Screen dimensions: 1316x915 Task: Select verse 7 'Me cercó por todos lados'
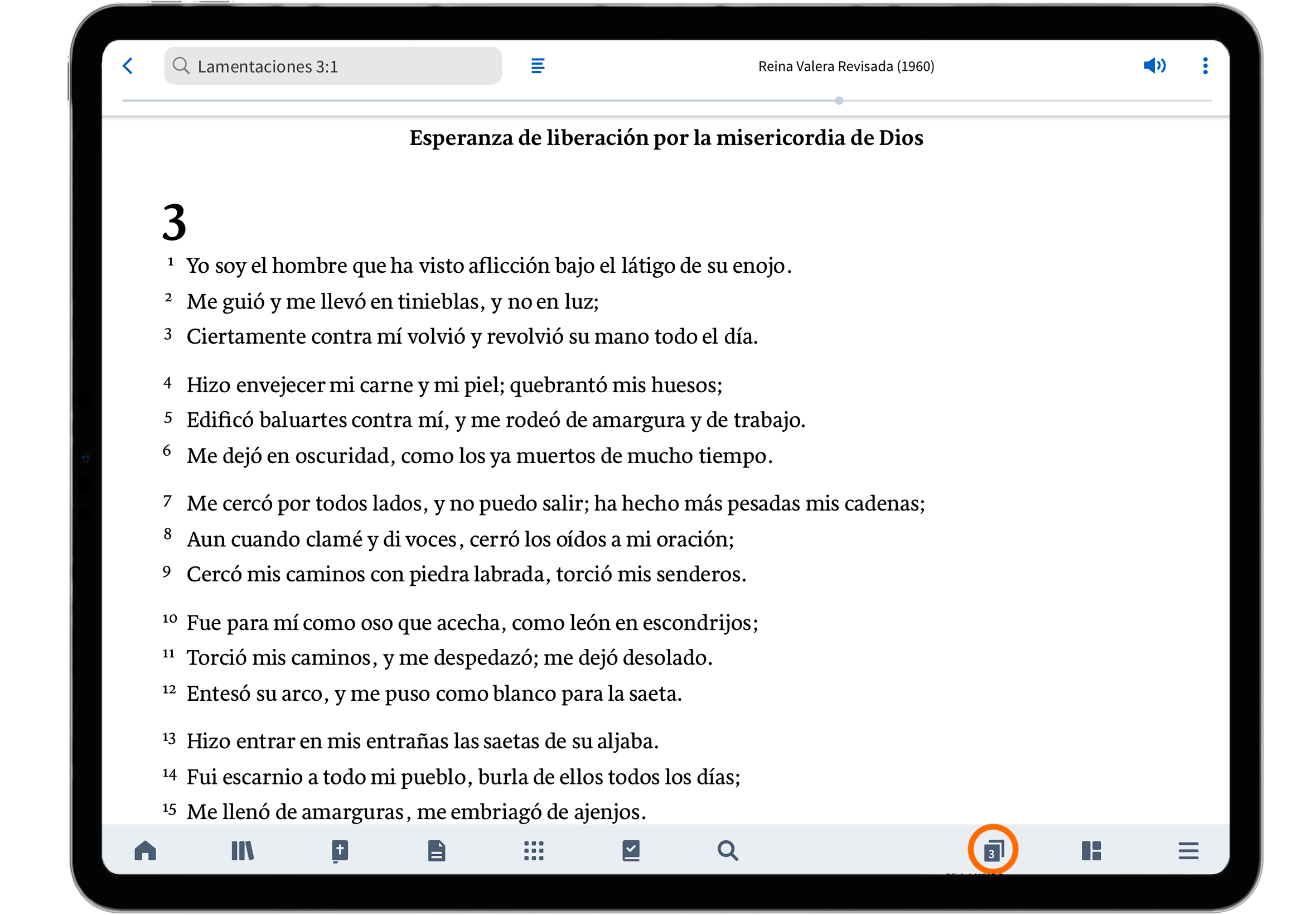556,503
